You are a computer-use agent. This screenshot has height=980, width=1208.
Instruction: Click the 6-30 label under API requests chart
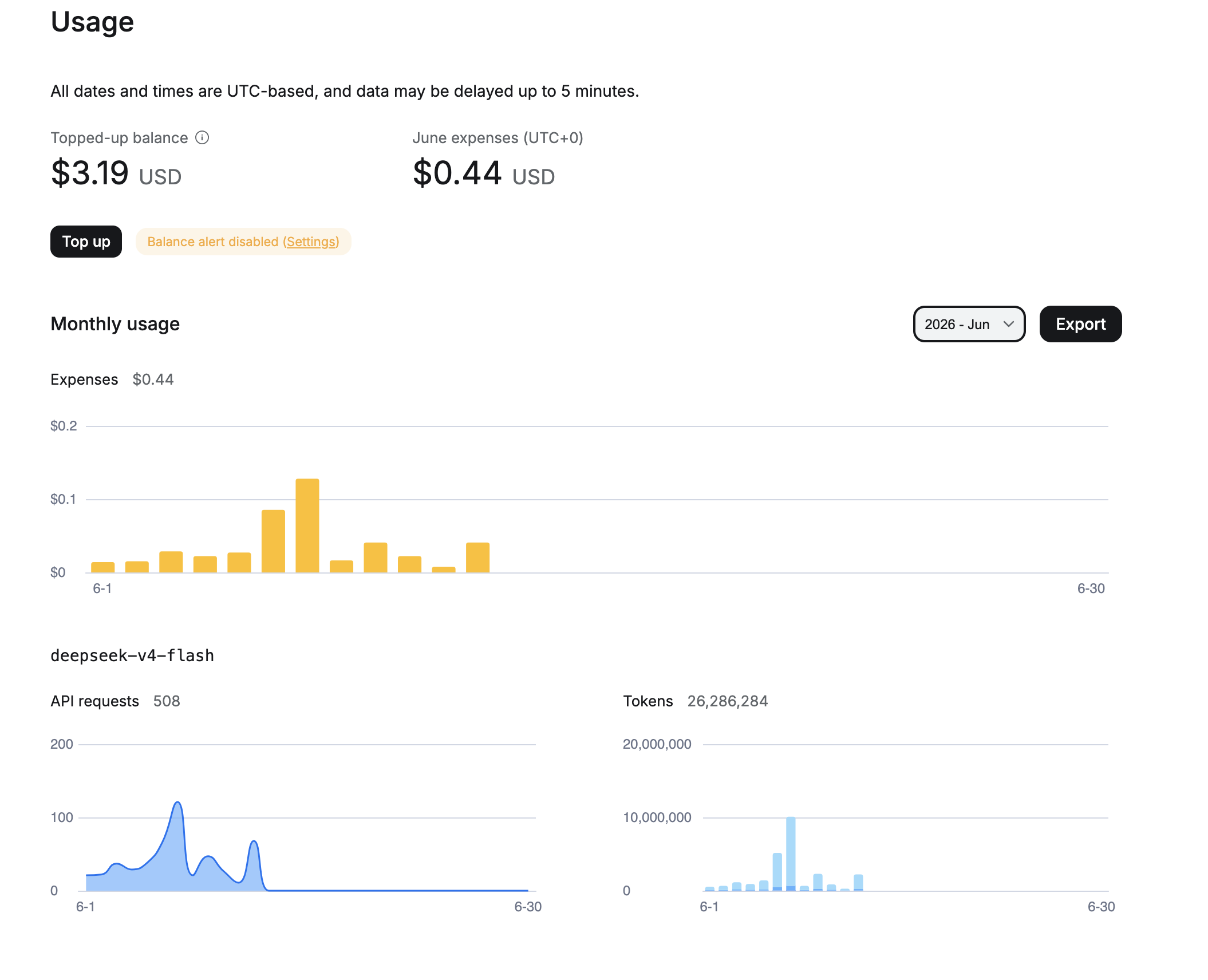[528, 907]
